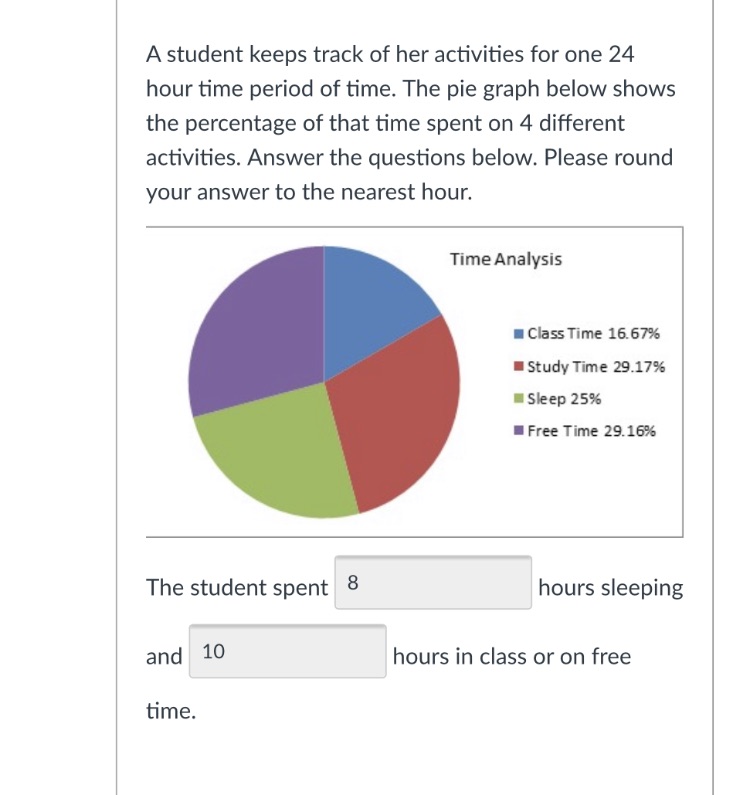The height and width of the screenshot is (795, 745).
Task: Click the green Sleep legend swatch
Action: click(519, 399)
